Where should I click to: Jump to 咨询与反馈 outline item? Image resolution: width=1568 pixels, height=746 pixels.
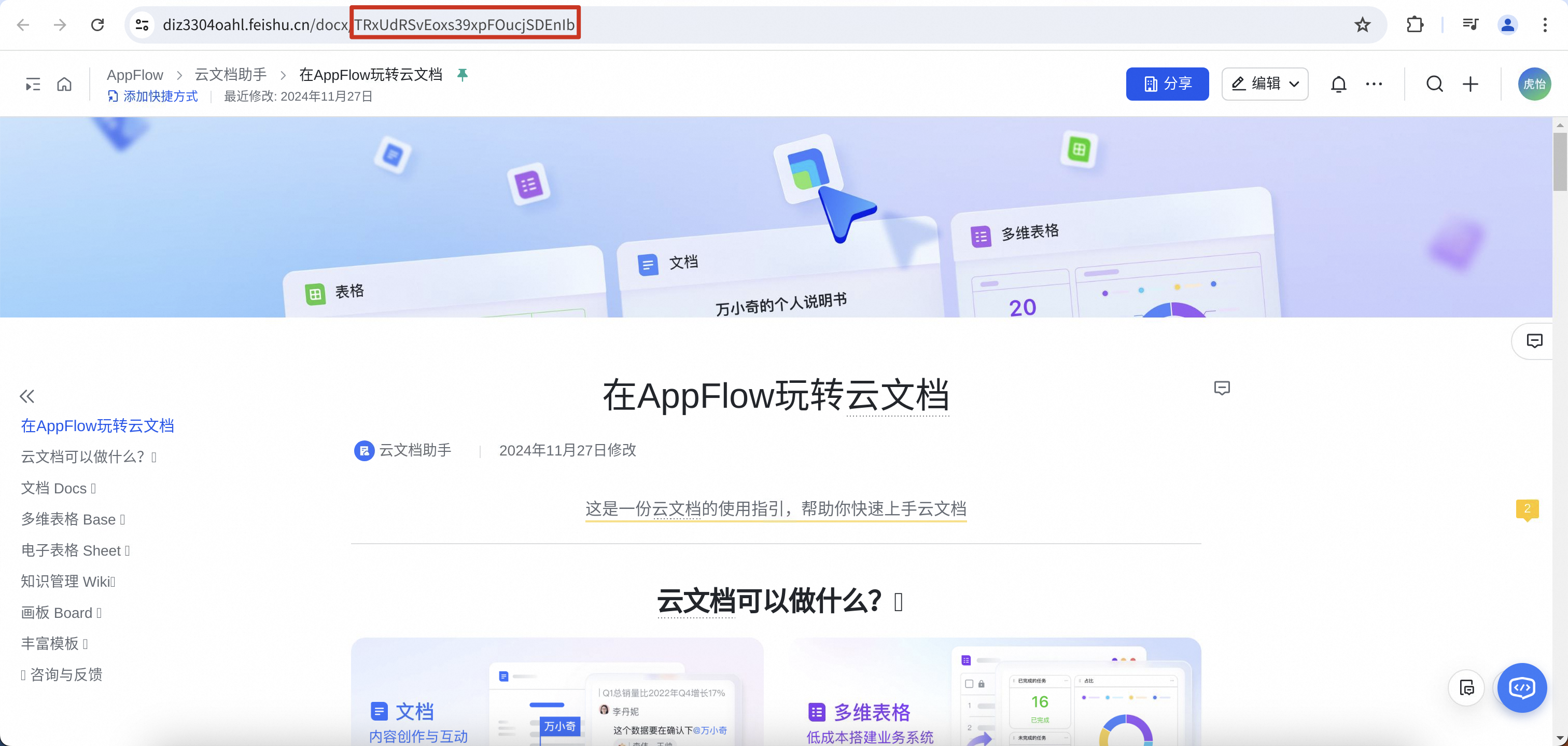pos(62,674)
